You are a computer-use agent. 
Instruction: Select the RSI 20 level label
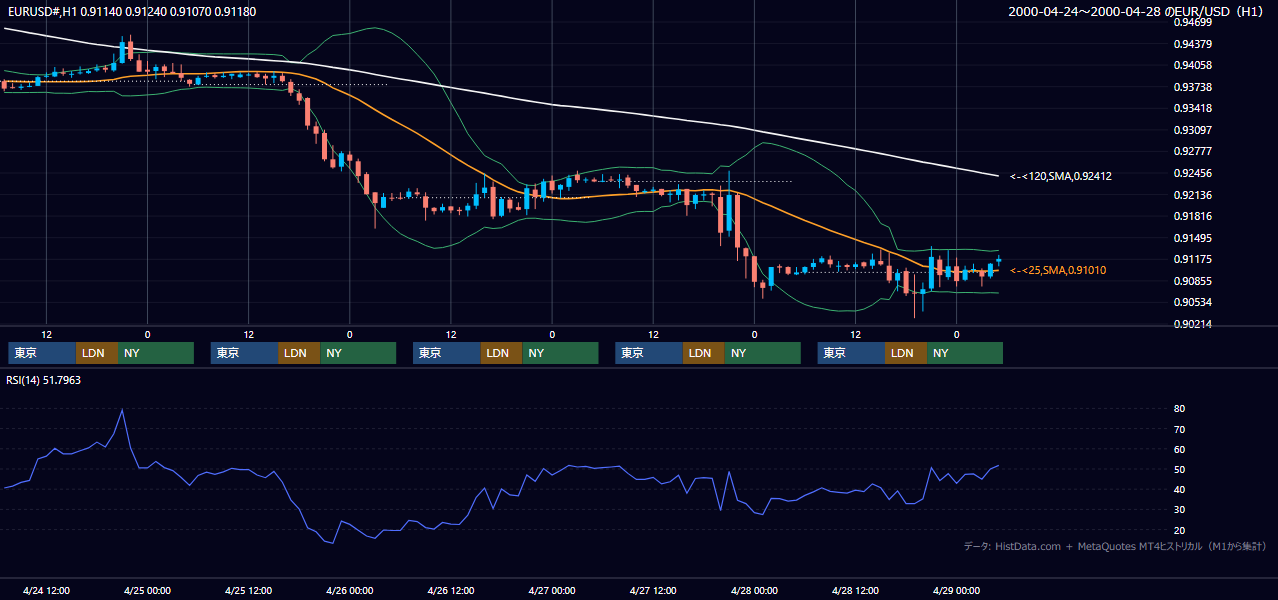click(1180, 530)
